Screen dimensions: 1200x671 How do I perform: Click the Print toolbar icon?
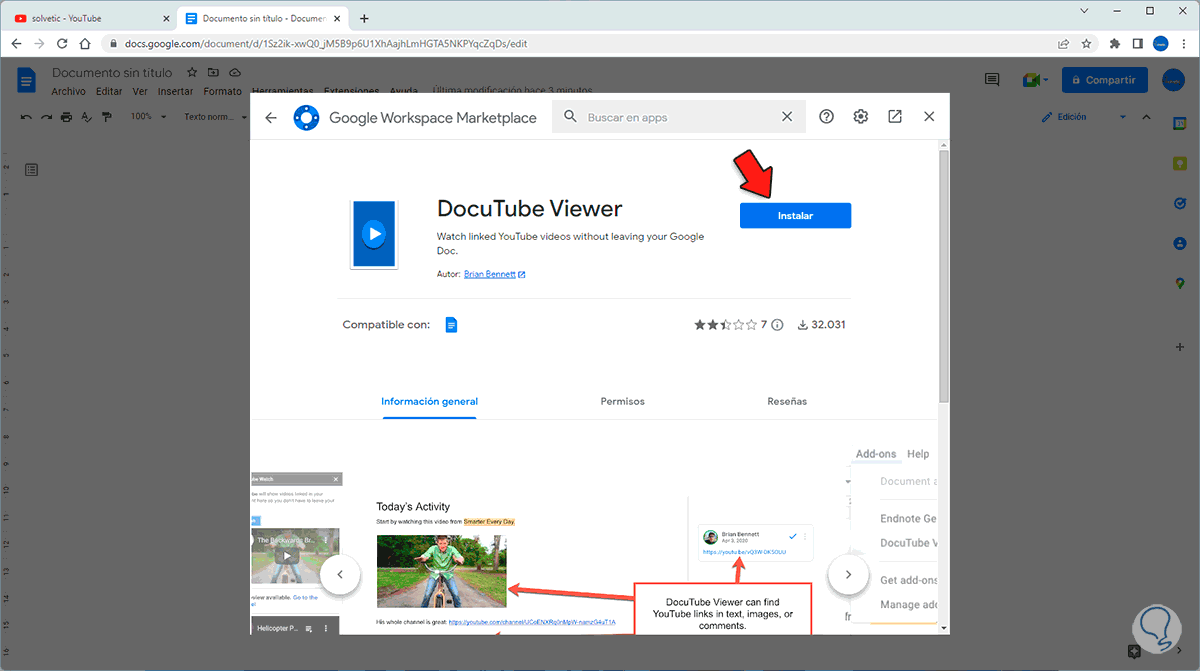click(x=66, y=117)
